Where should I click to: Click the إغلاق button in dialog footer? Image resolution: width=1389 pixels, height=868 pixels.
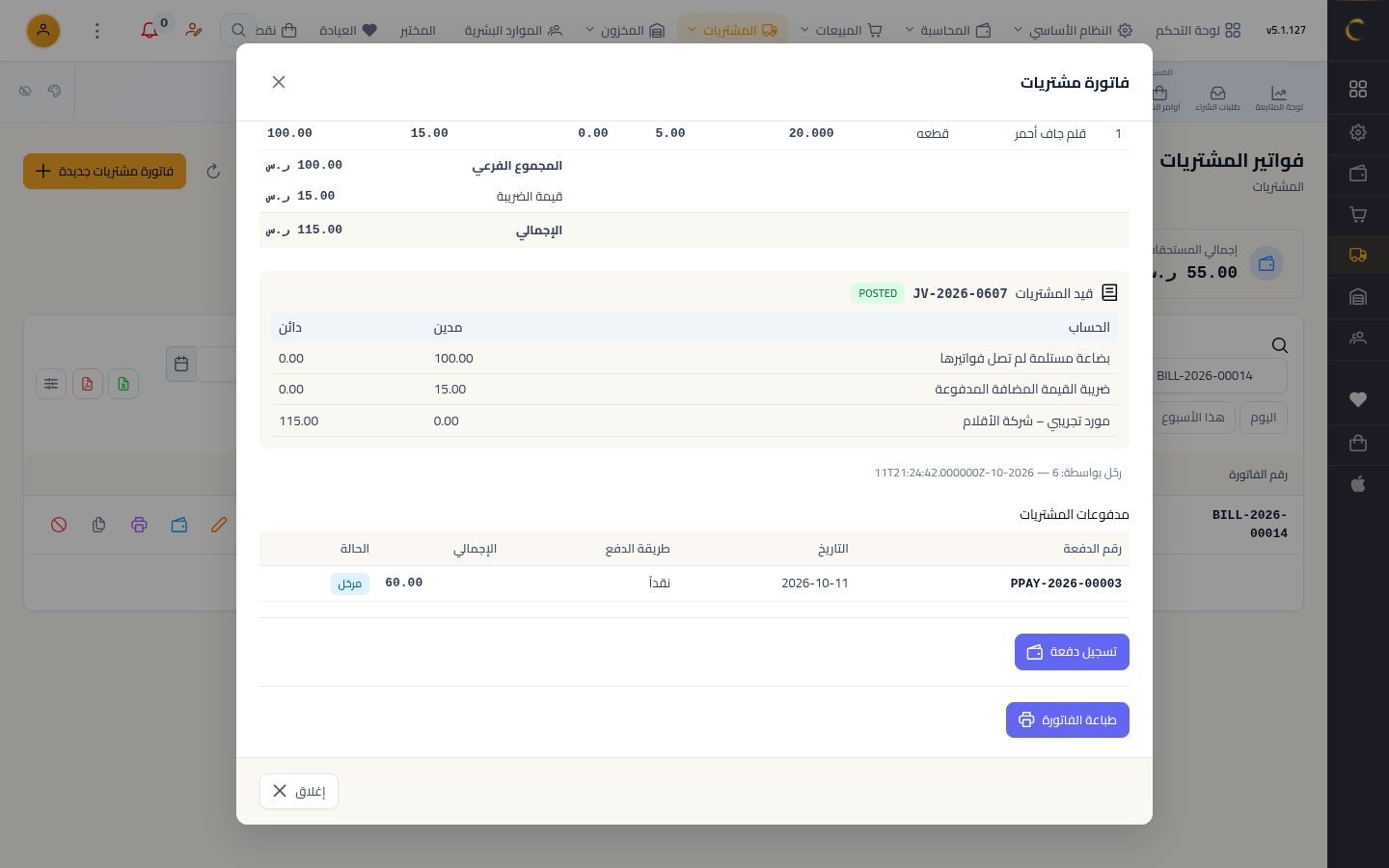click(x=299, y=791)
